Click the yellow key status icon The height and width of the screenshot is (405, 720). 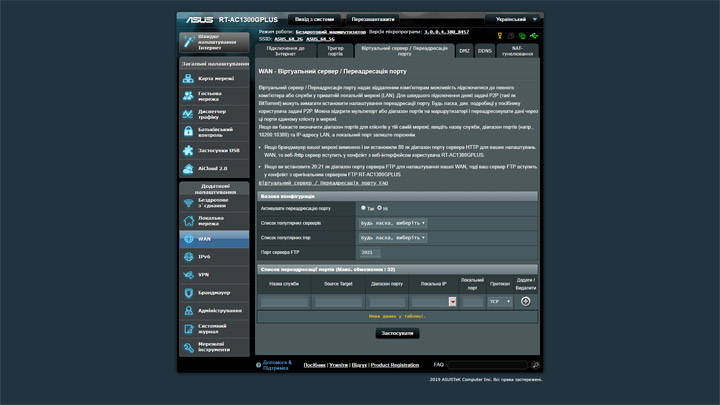[x=500, y=36]
